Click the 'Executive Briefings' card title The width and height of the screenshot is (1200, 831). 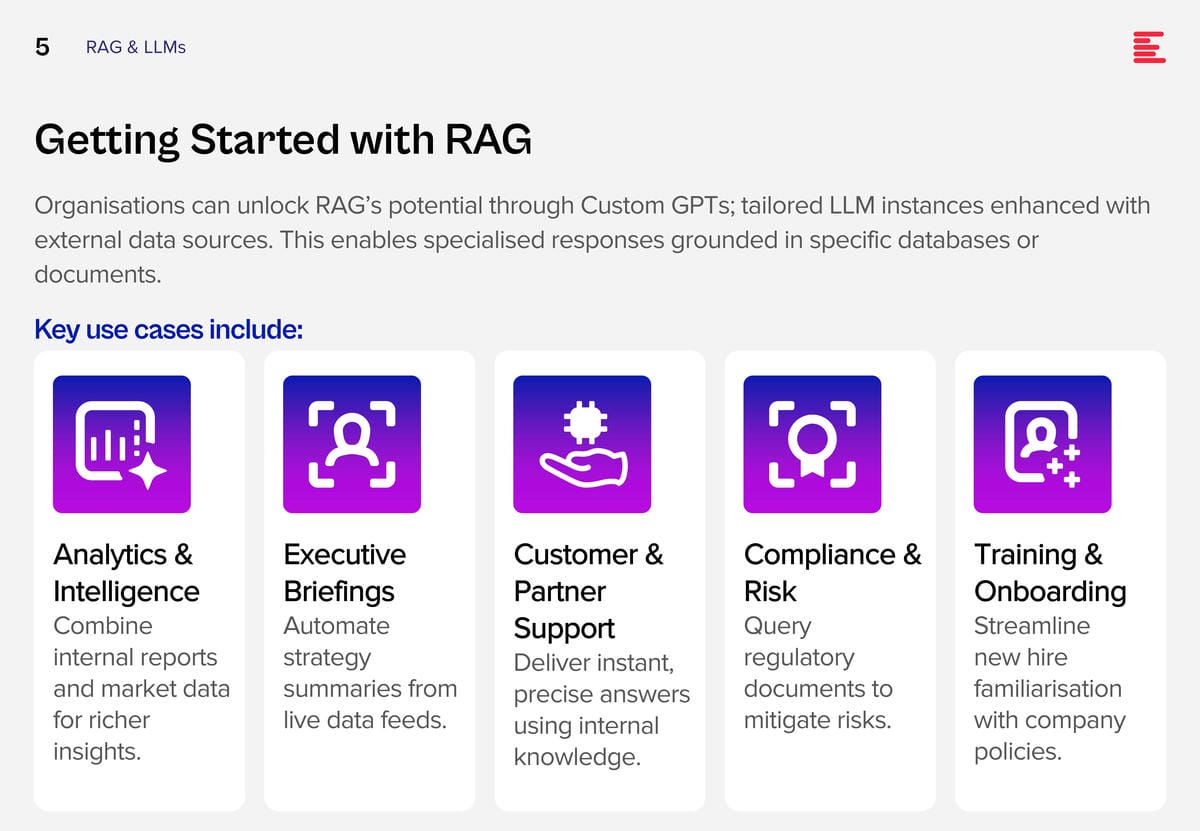click(345, 573)
